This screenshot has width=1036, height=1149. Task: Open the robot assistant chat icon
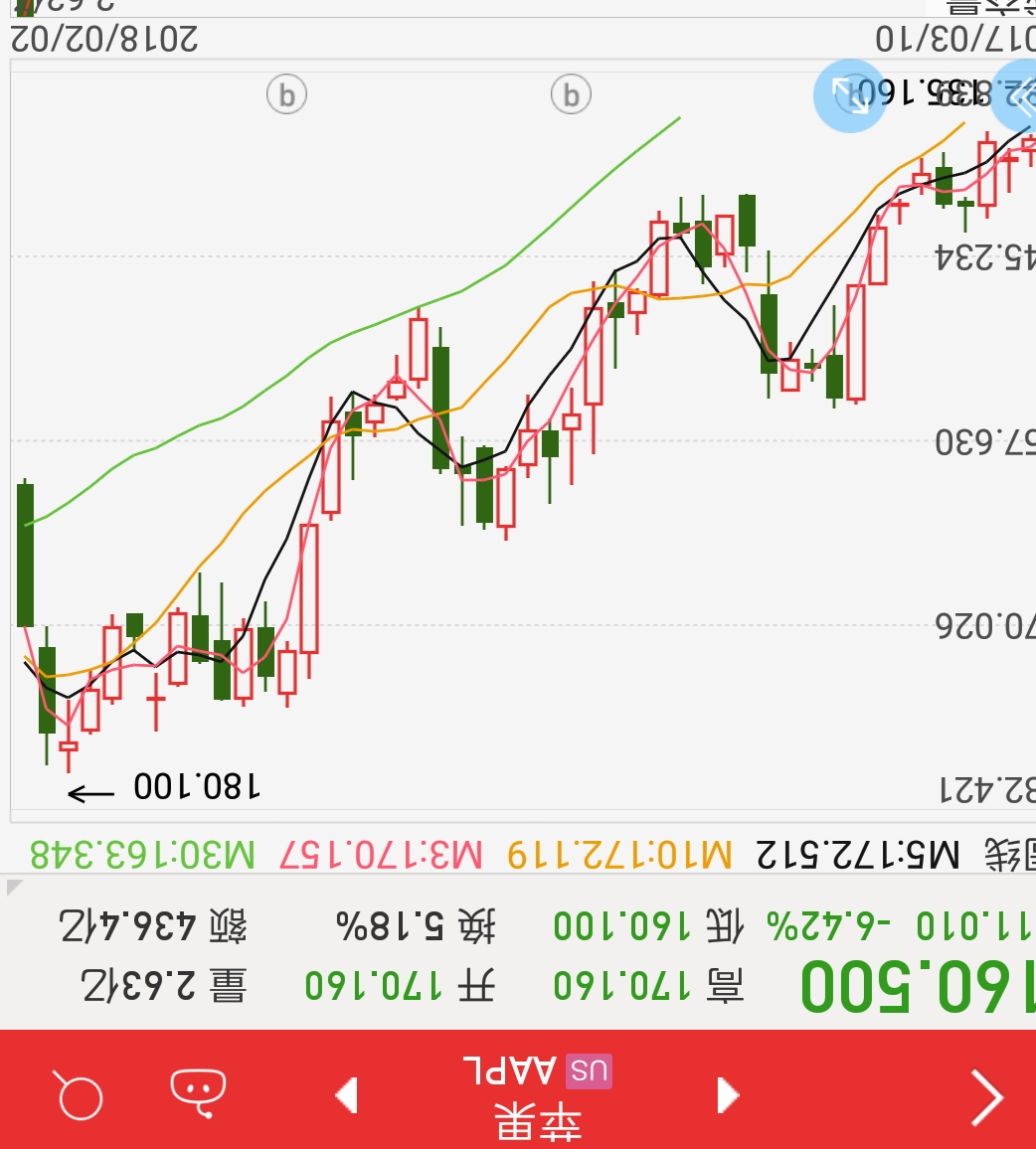tap(198, 1092)
